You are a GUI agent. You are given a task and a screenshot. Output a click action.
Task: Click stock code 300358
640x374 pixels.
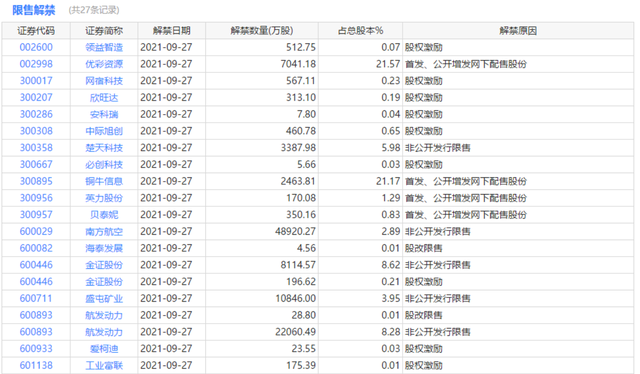[x=36, y=148]
